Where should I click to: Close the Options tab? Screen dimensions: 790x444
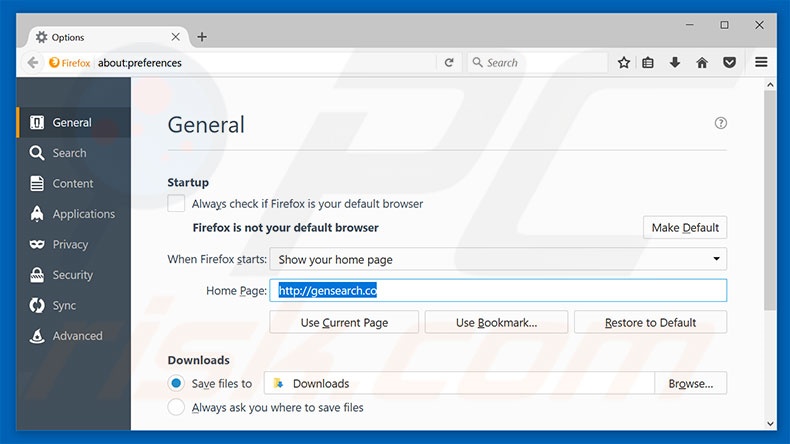tap(175, 37)
